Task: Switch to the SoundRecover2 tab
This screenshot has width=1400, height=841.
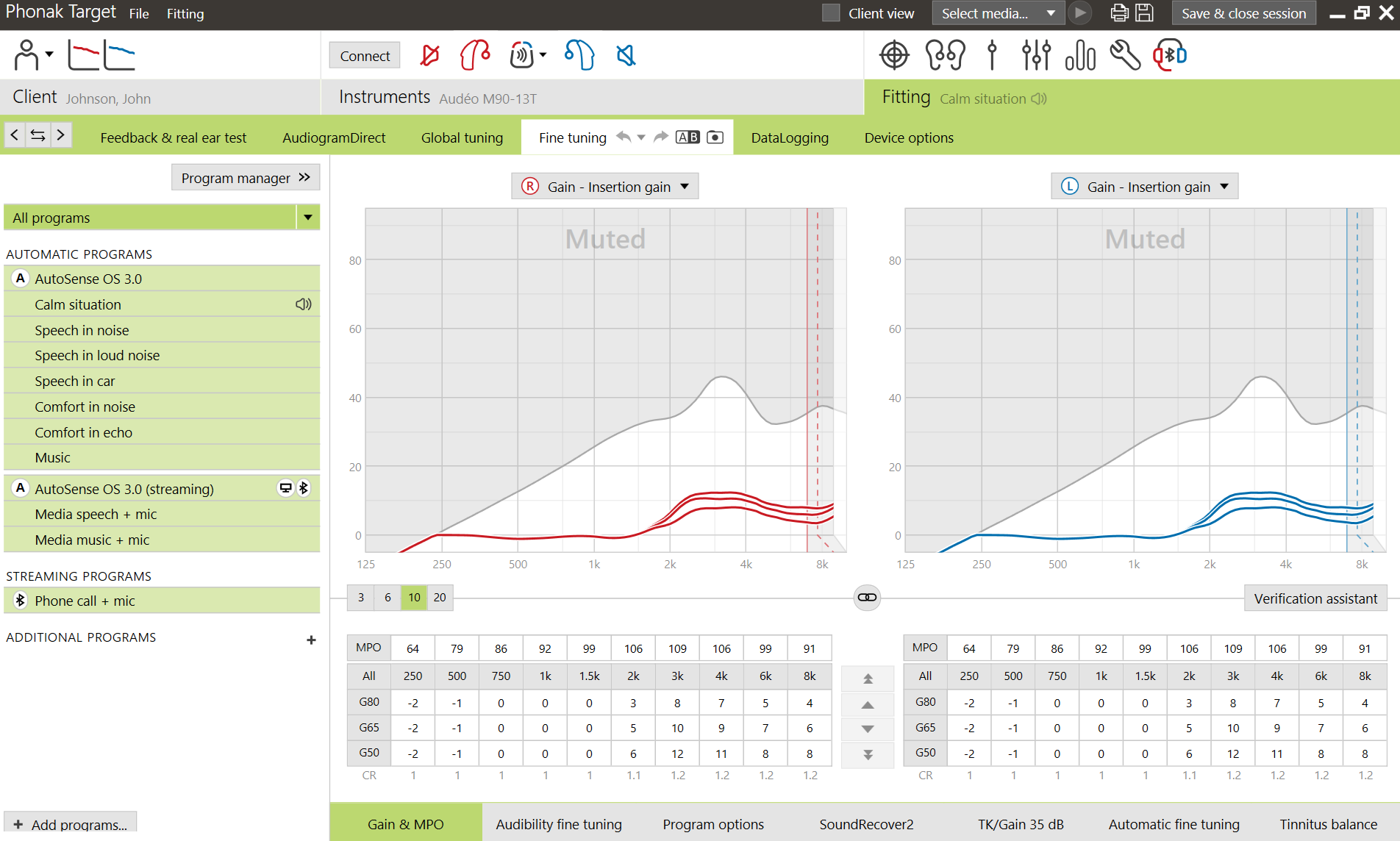Action: (x=866, y=824)
